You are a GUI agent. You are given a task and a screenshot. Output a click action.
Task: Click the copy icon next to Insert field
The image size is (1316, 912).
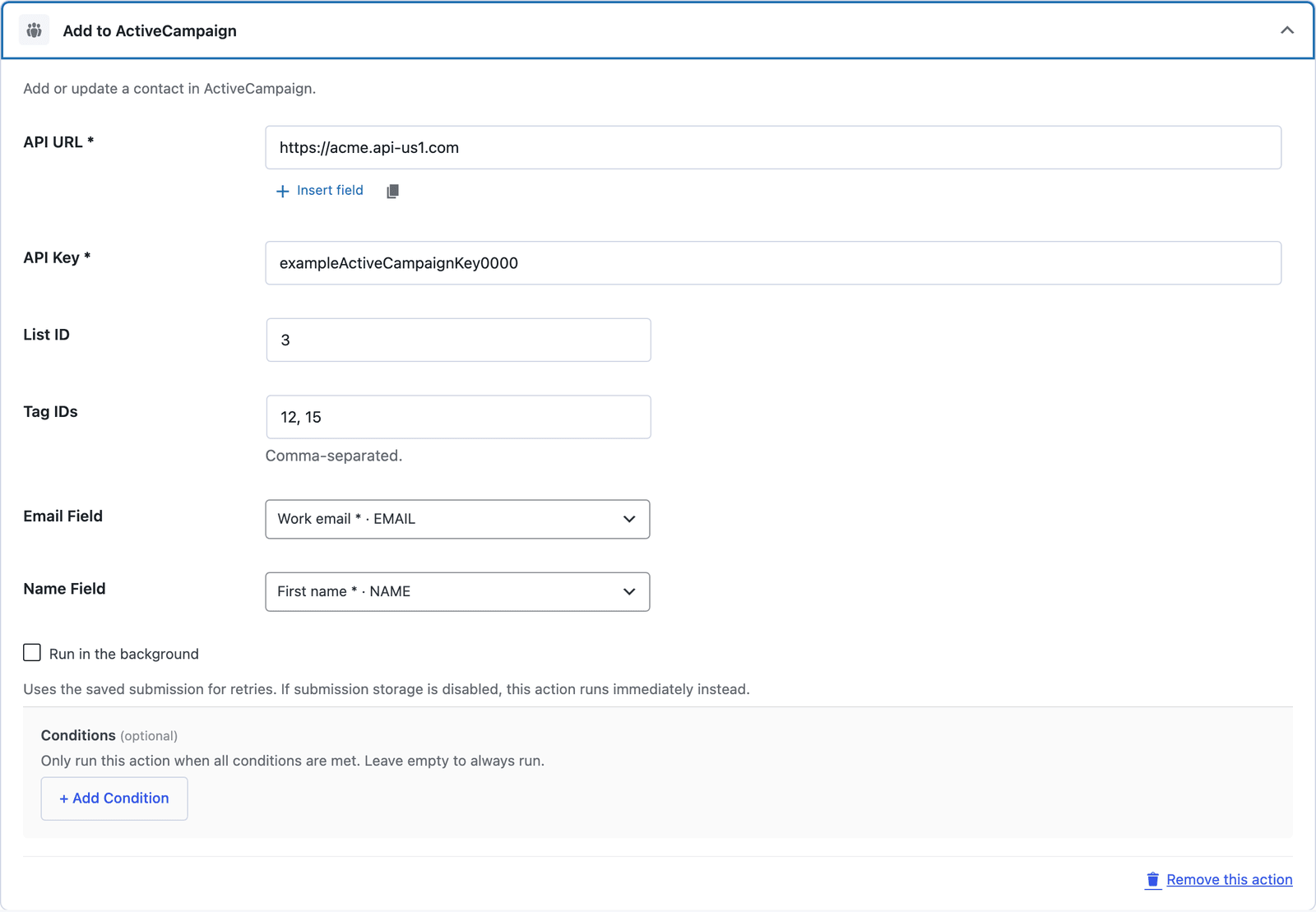(x=393, y=191)
